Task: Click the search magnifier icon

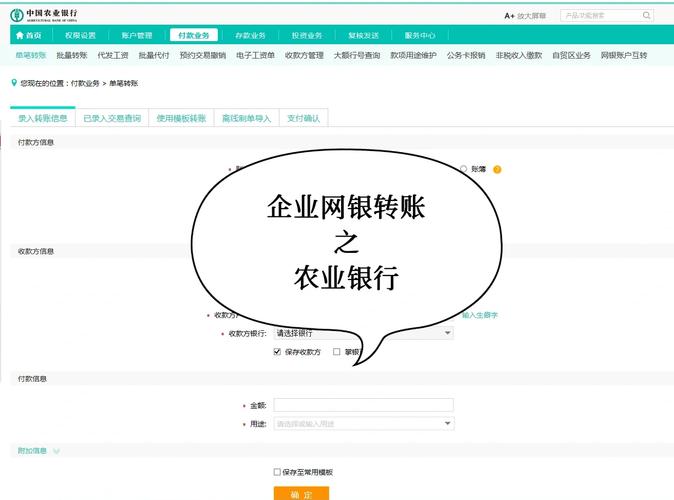Action: pos(646,15)
